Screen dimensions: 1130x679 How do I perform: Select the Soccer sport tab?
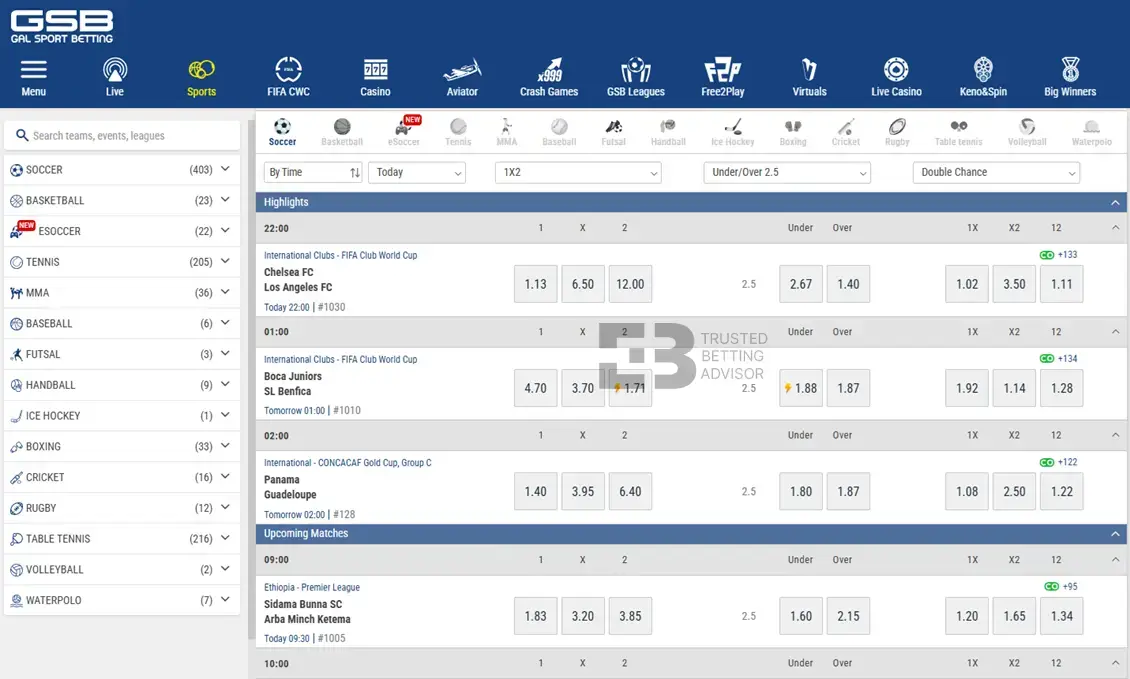click(282, 133)
